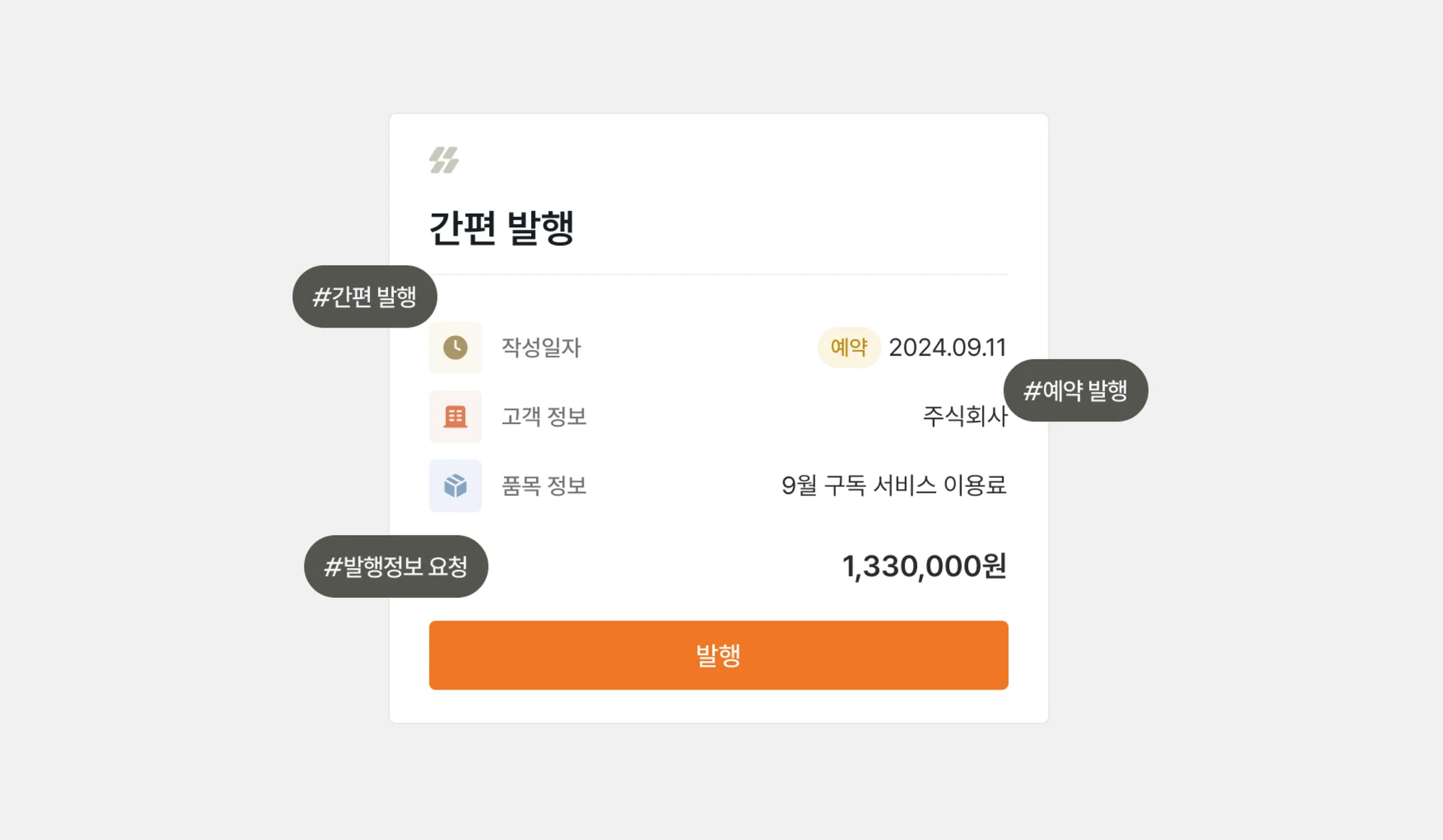Screen dimensions: 1443x840
Task: Expand the 주식회사 customer selector
Action: (x=964, y=417)
